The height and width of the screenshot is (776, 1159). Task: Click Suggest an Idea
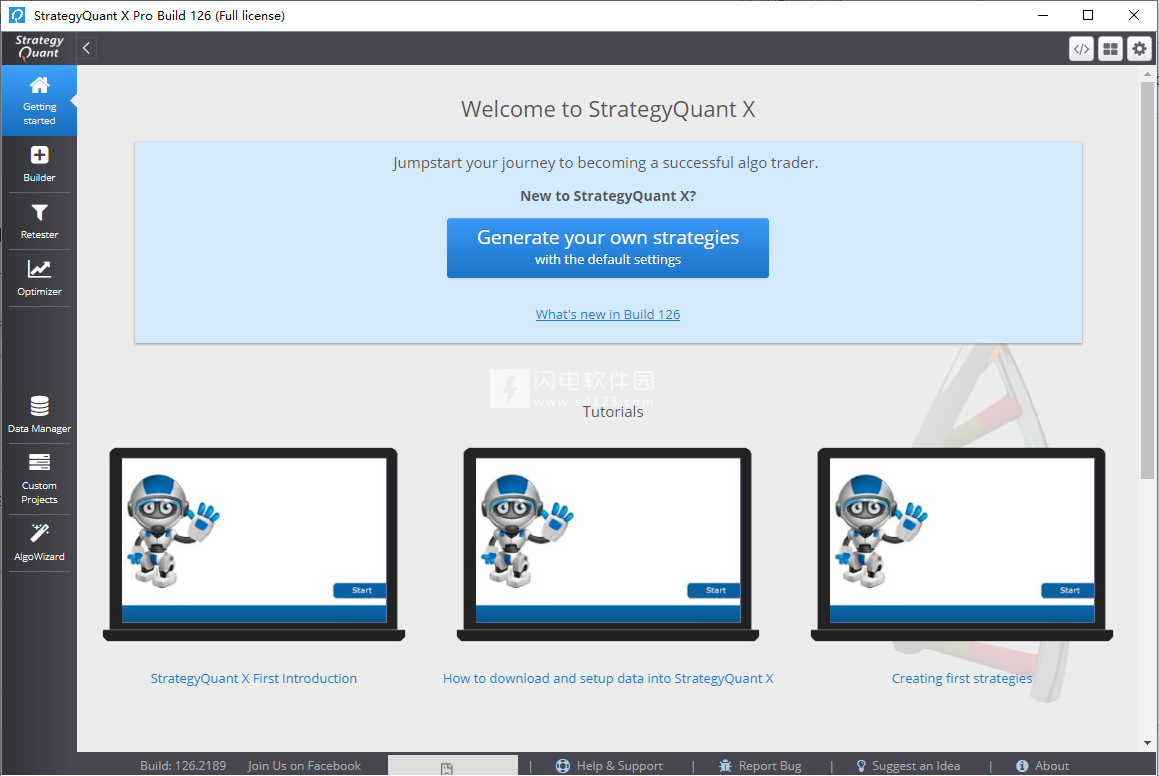pos(908,766)
